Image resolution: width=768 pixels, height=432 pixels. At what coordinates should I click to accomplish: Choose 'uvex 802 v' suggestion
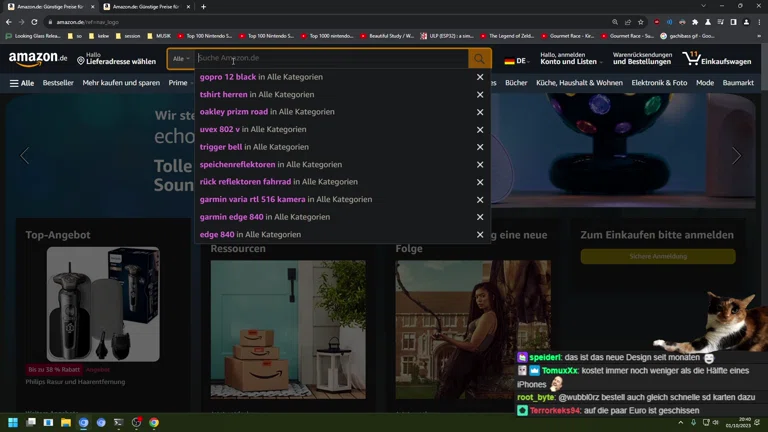(253, 129)
